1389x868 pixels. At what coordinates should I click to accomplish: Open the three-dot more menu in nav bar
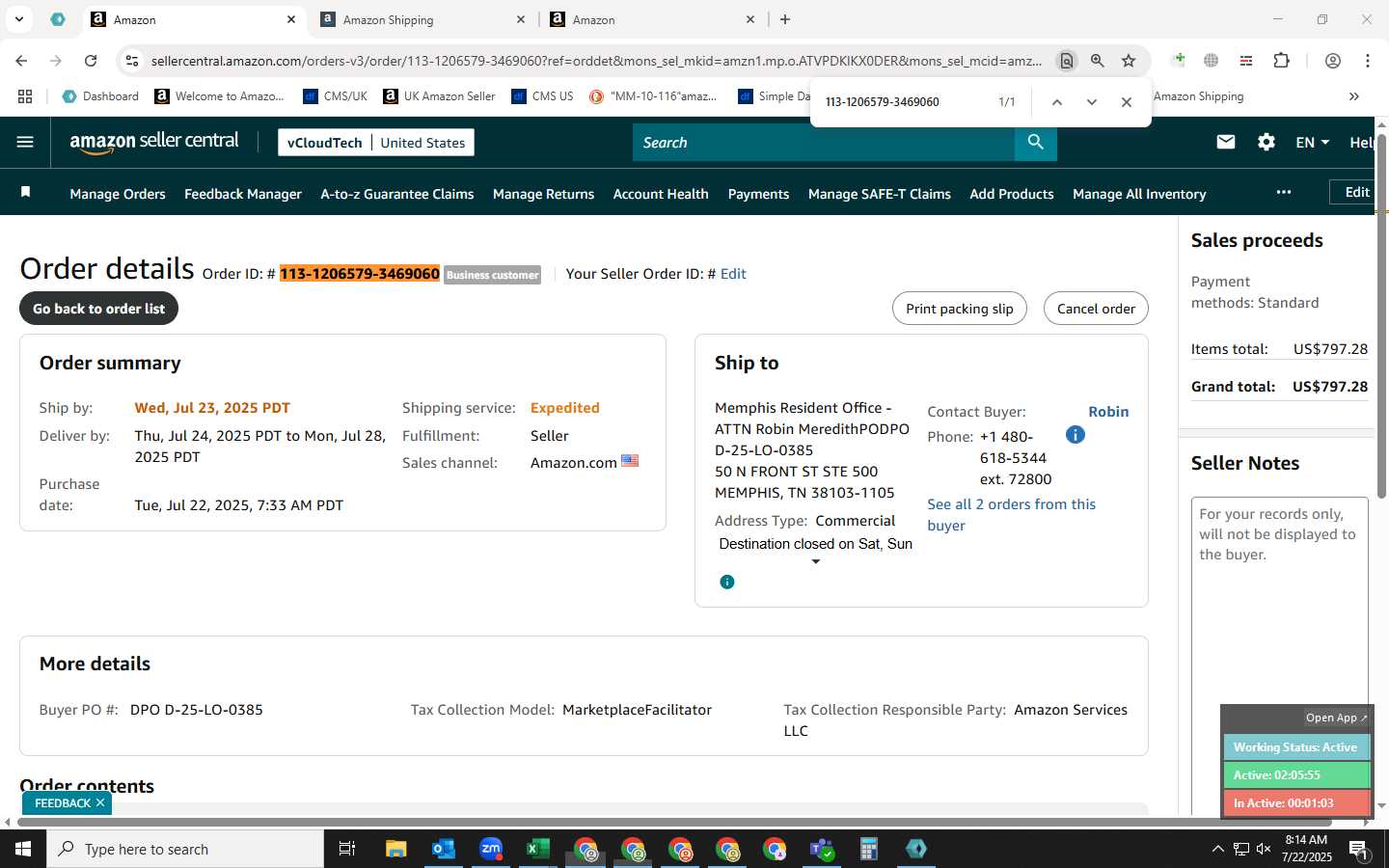click(x=1284, y=192)
